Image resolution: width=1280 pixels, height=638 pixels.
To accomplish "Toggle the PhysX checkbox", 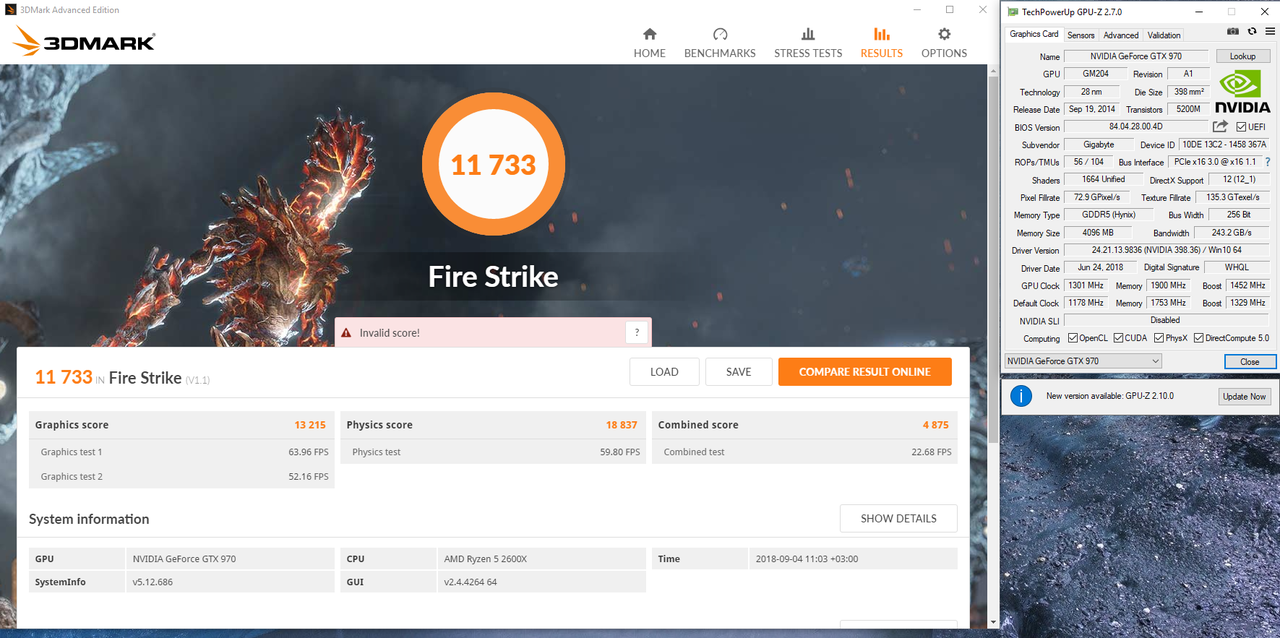I will point(1172,338).
